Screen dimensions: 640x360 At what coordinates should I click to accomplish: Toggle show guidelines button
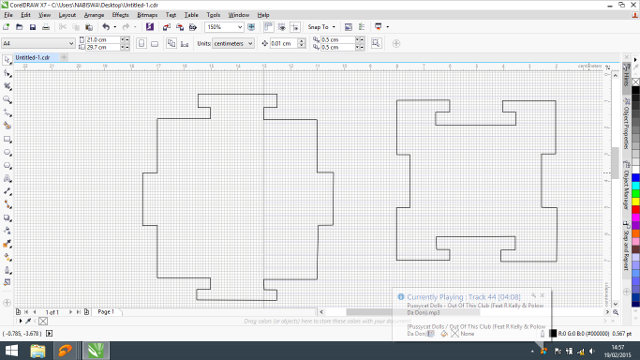tap(295, 27)
